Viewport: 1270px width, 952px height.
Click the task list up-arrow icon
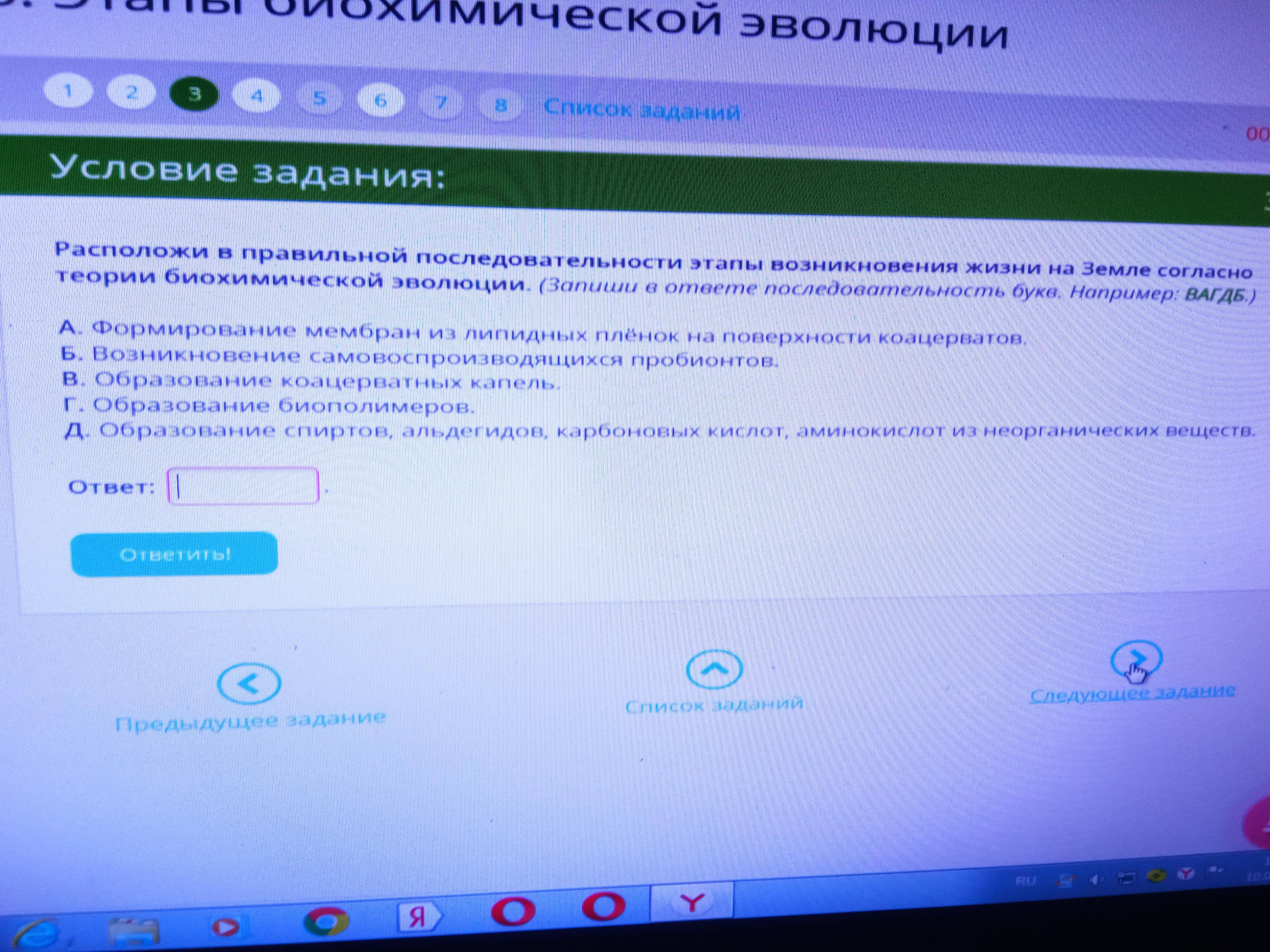(714, 669)
